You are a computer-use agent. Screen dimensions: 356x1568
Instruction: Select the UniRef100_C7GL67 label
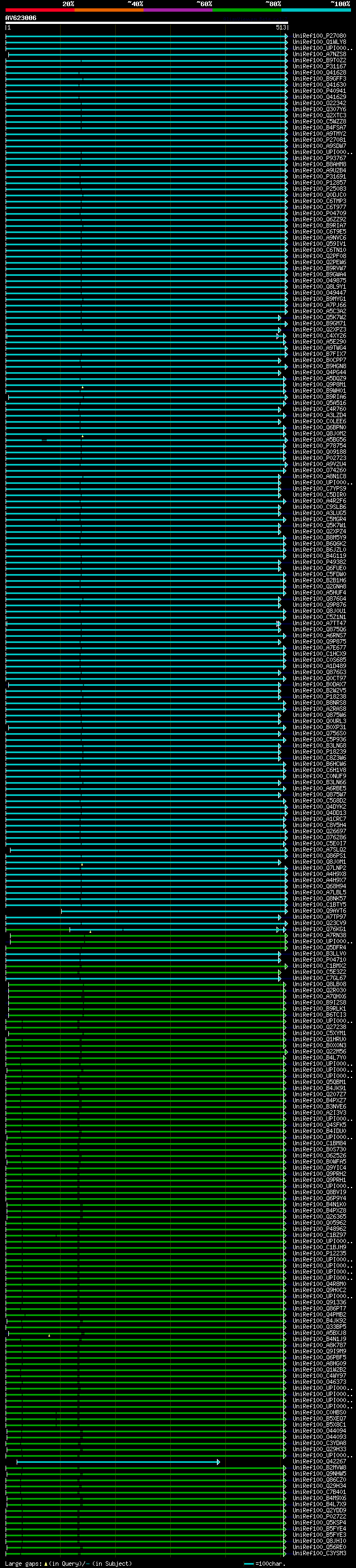(319, 978)
